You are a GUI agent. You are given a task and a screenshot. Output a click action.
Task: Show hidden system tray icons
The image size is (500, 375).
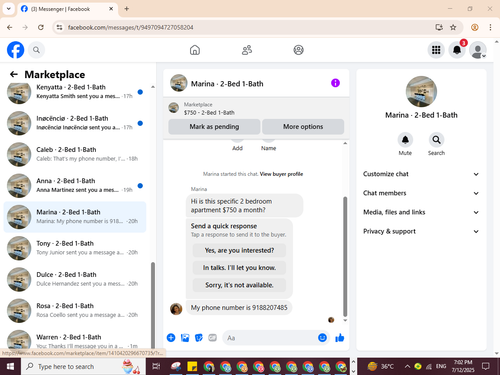click(x=407, y=367)
